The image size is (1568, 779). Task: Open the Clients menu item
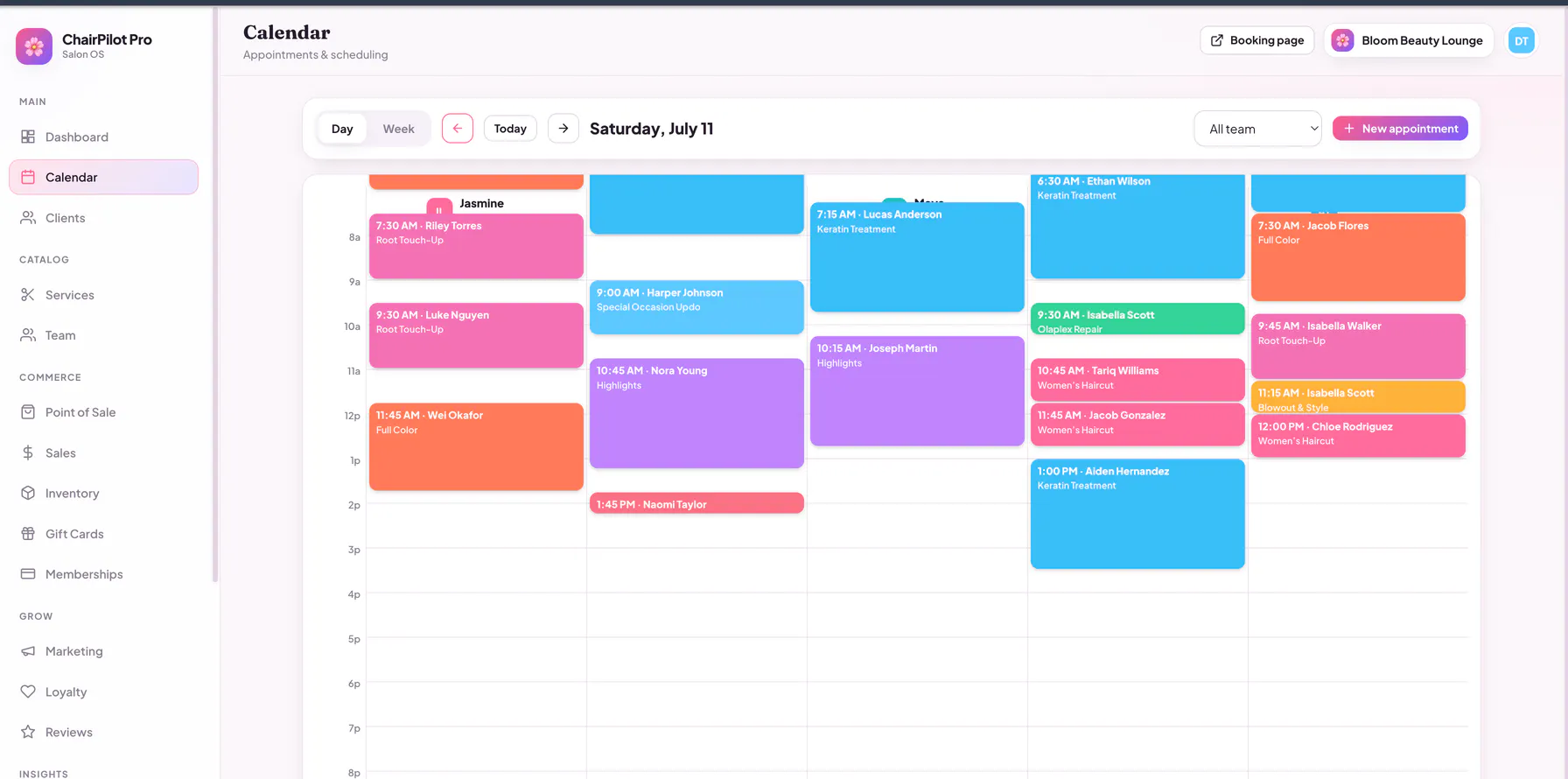click(x=103, y=218)
